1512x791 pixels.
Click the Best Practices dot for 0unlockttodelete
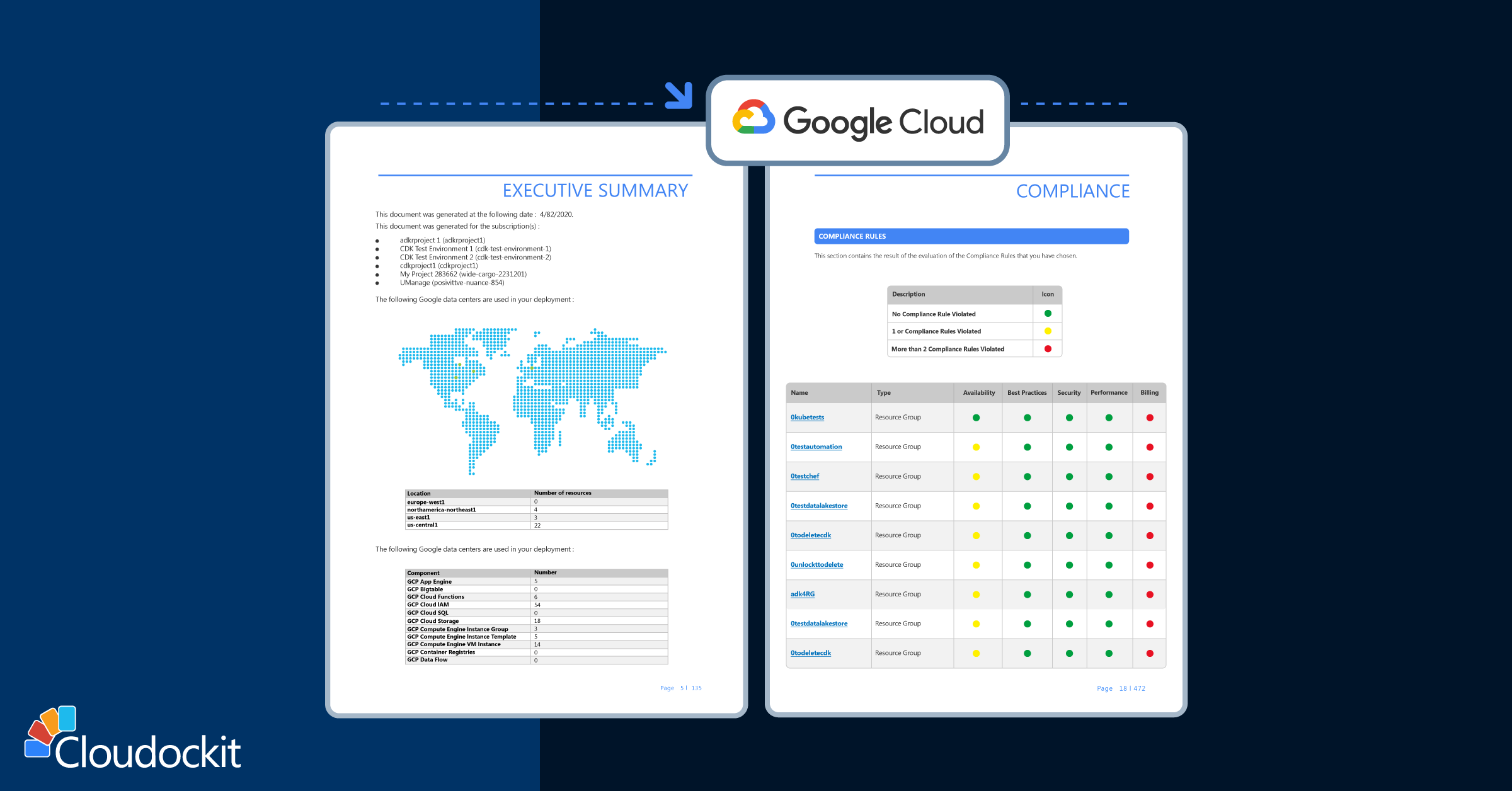(1027, 565)
